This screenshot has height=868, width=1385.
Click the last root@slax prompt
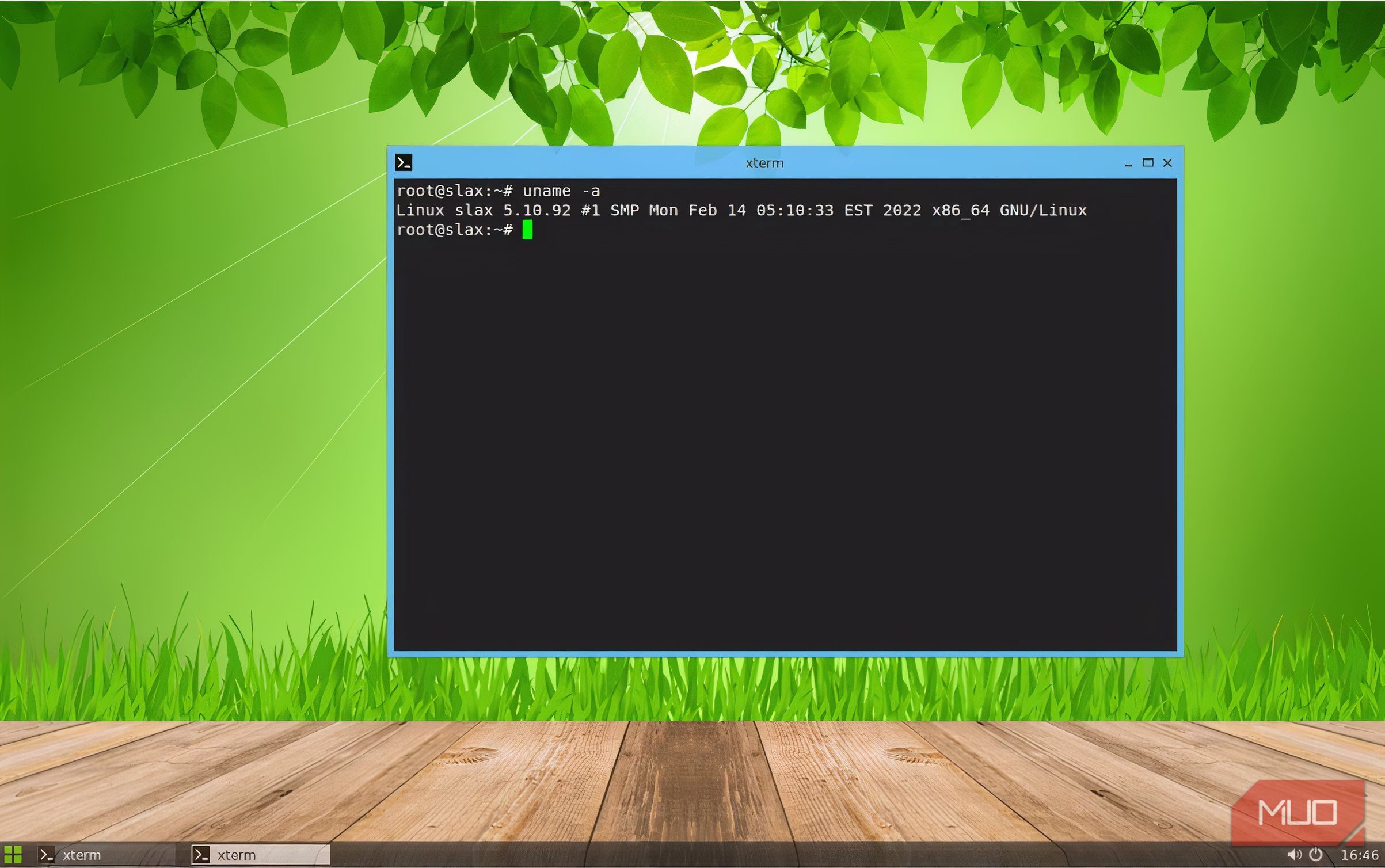[x=454, y=230]
